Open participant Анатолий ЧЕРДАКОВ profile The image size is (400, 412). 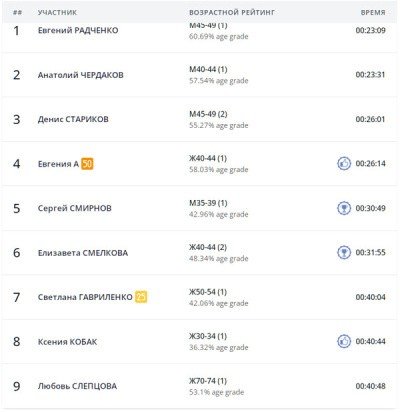[81, 75]
